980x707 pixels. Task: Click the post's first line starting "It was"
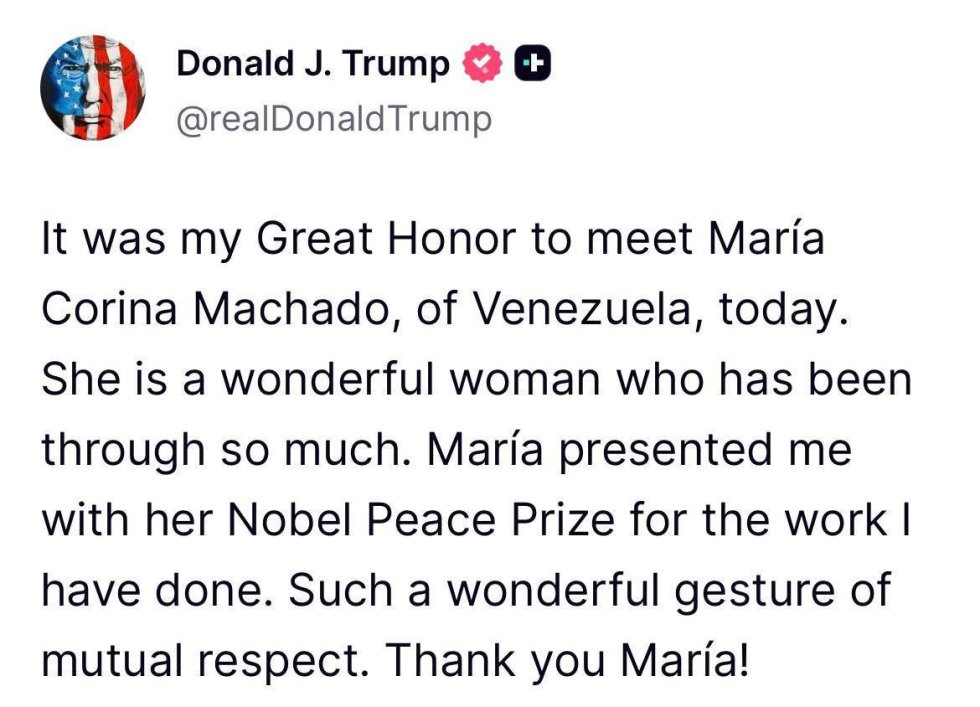coord(433,243)
